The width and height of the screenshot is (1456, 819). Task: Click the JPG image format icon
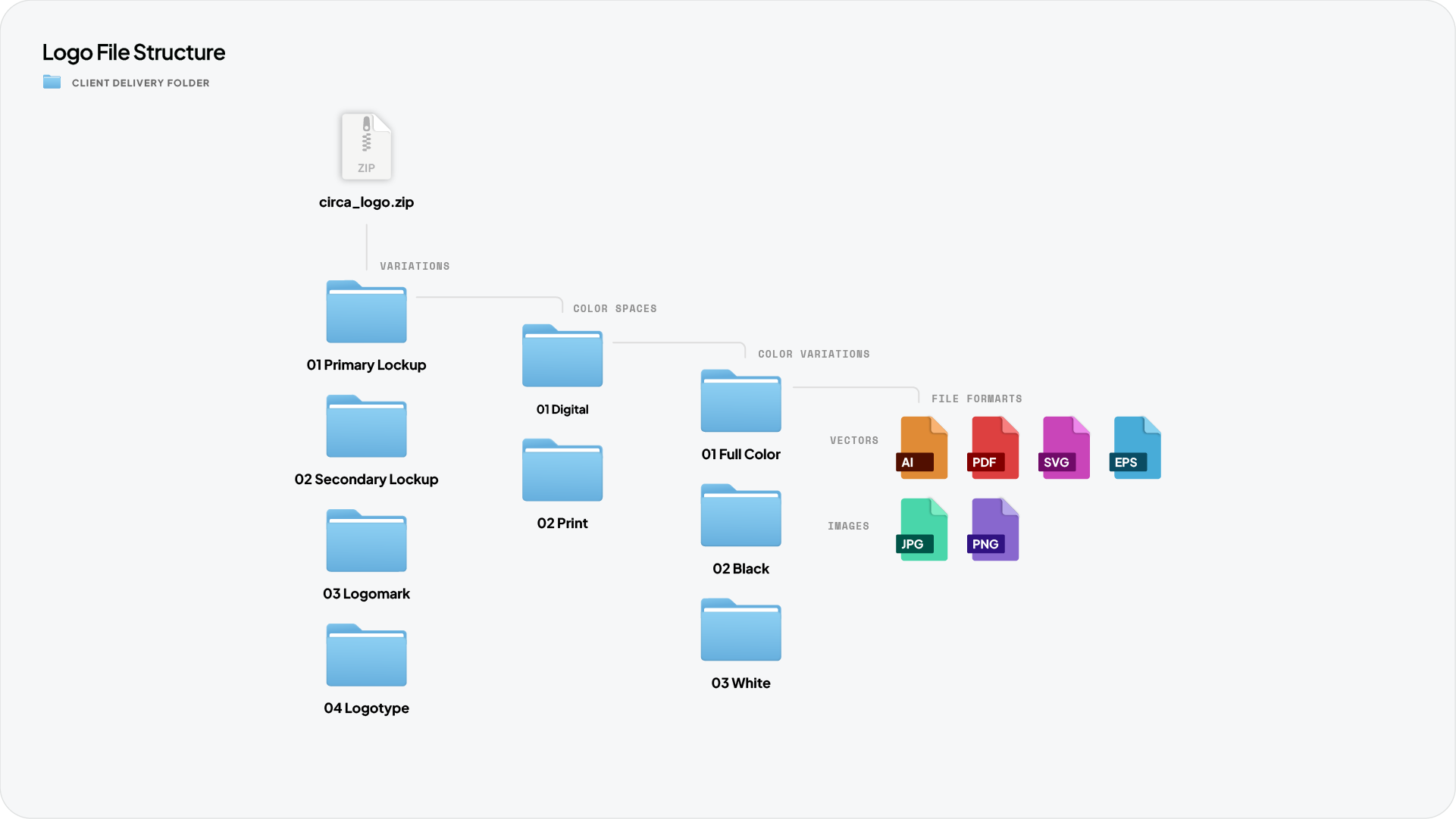pos(923,529)
